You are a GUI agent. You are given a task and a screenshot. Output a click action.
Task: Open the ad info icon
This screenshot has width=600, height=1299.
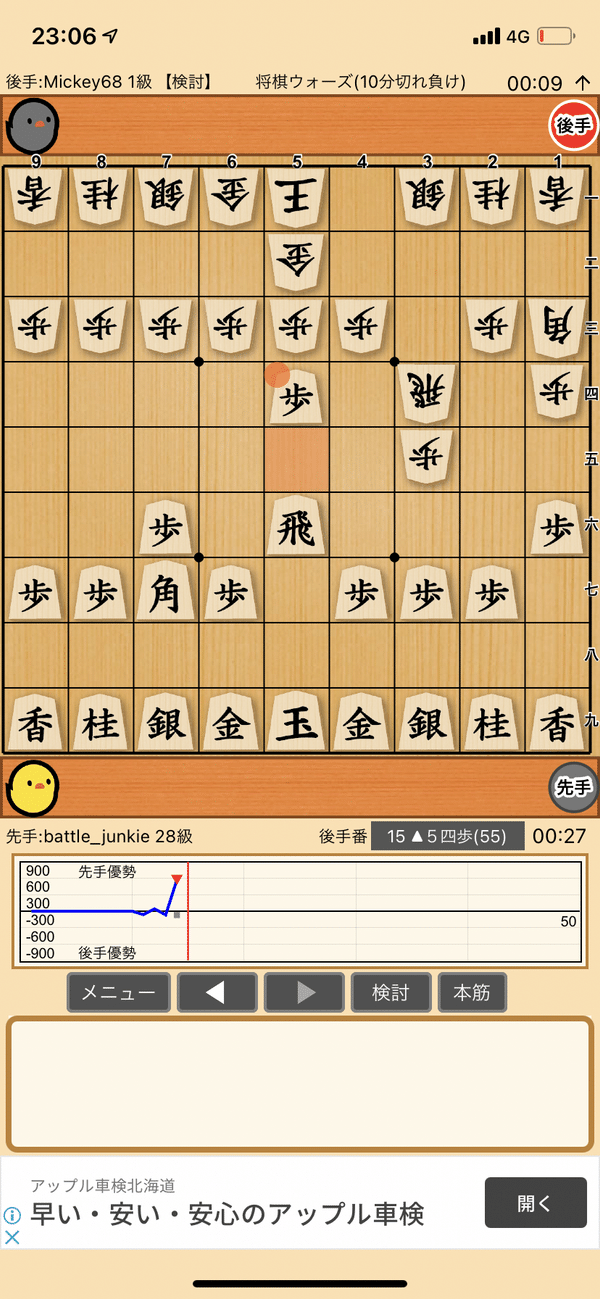pos(12,1216)
